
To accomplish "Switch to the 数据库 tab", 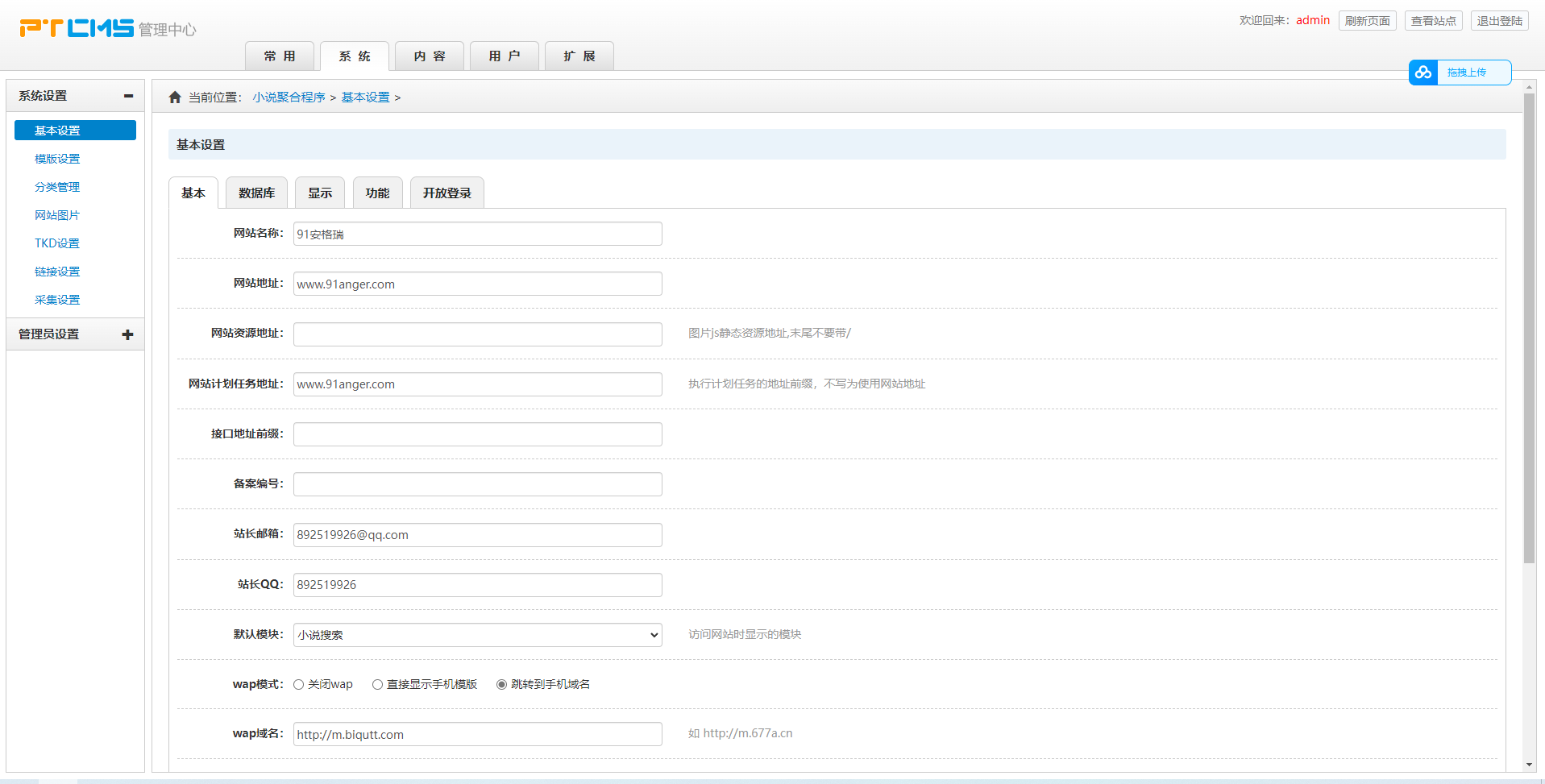I will [256, 193].
